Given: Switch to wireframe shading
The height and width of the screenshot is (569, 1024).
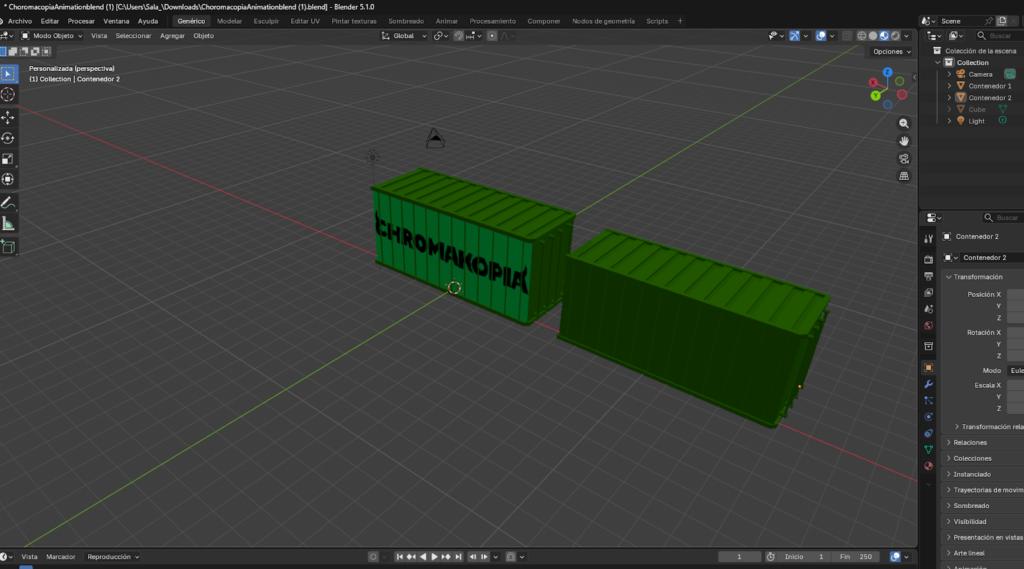Looking at the screenshot, I should click(x=862, y=36).
